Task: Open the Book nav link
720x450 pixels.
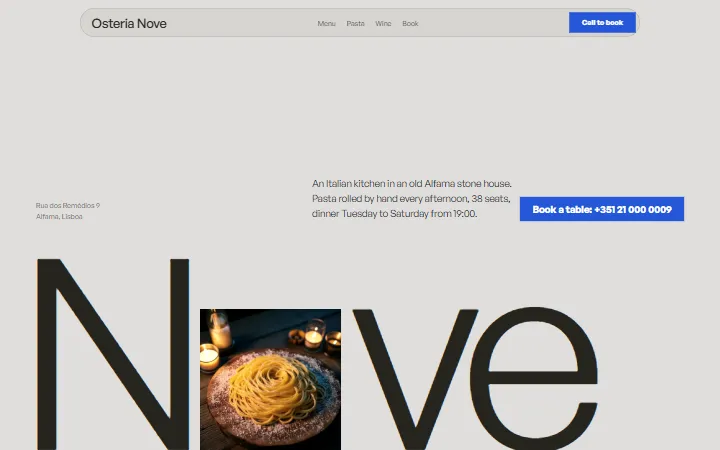Action: click(x=410, y=23)
